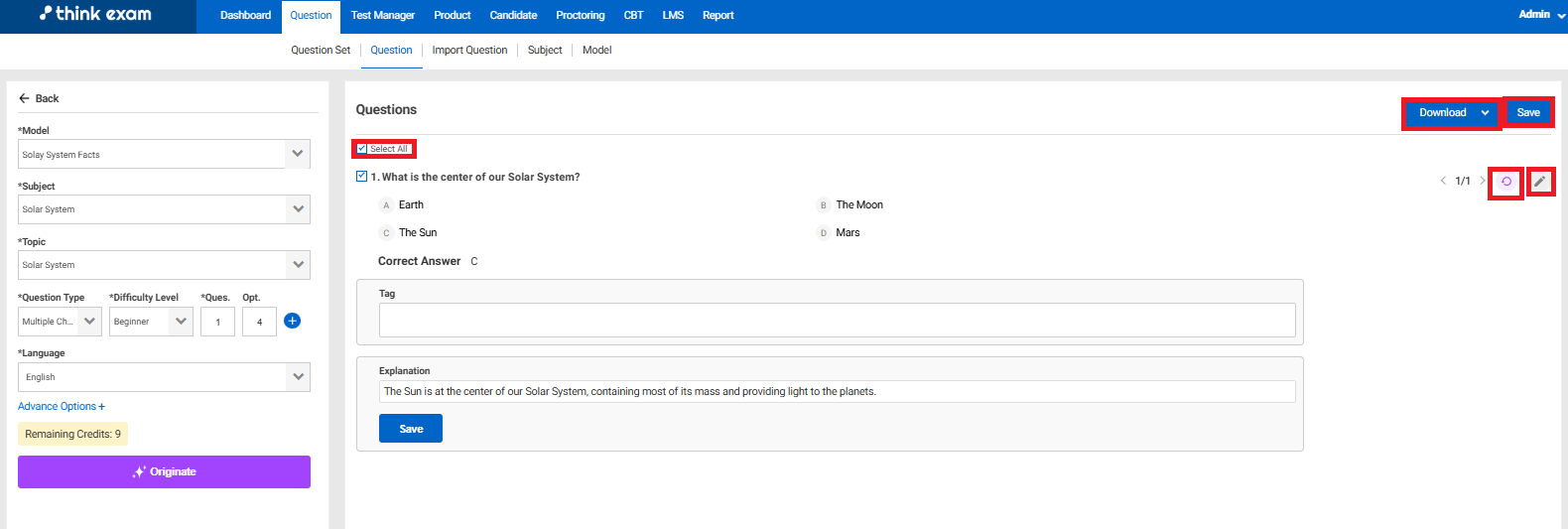Switch to the Import Question tab
This screenshot has height=529, width=1568.
pyautogui.click(x=469, y=51)
